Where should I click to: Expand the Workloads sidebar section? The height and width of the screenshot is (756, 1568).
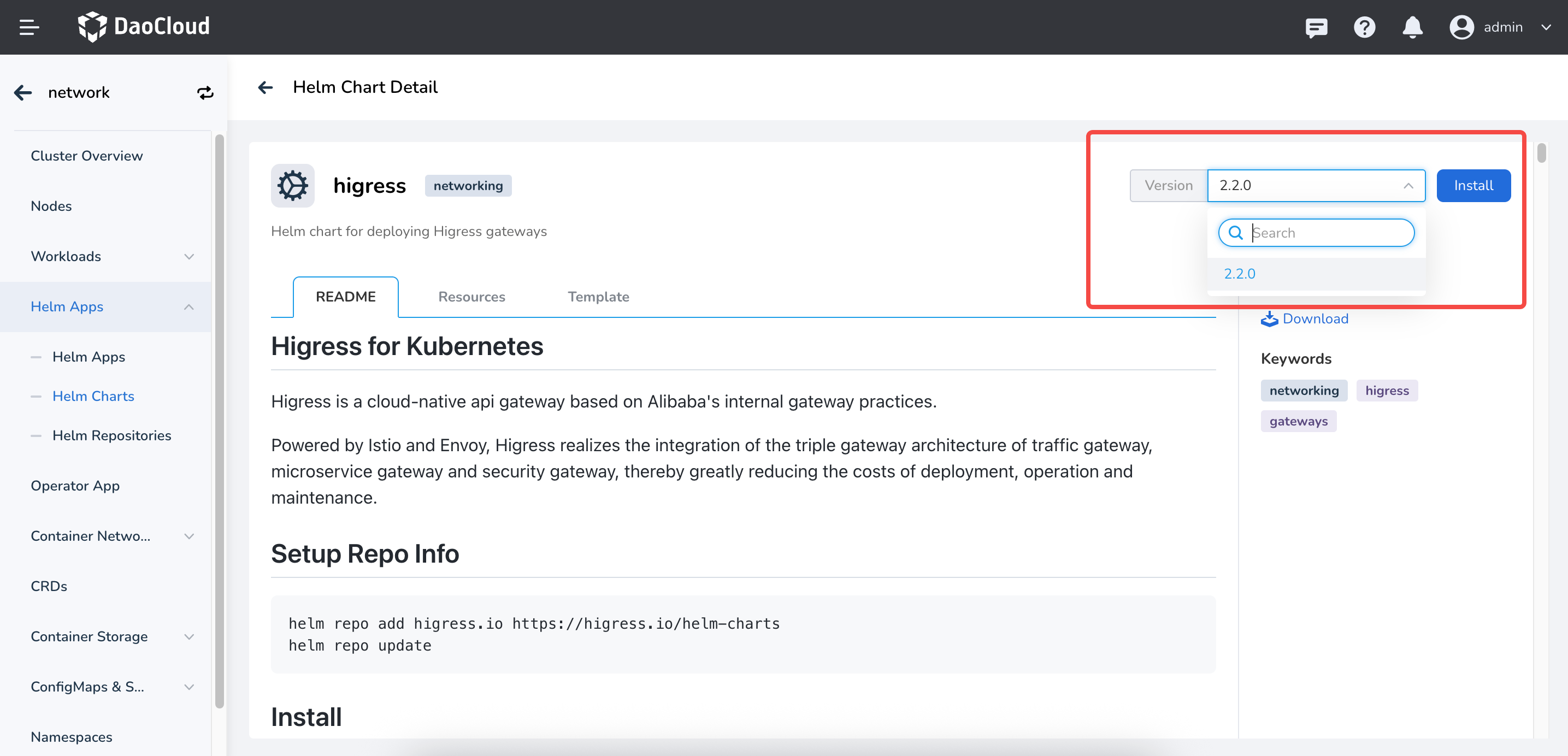pos(188,256)
